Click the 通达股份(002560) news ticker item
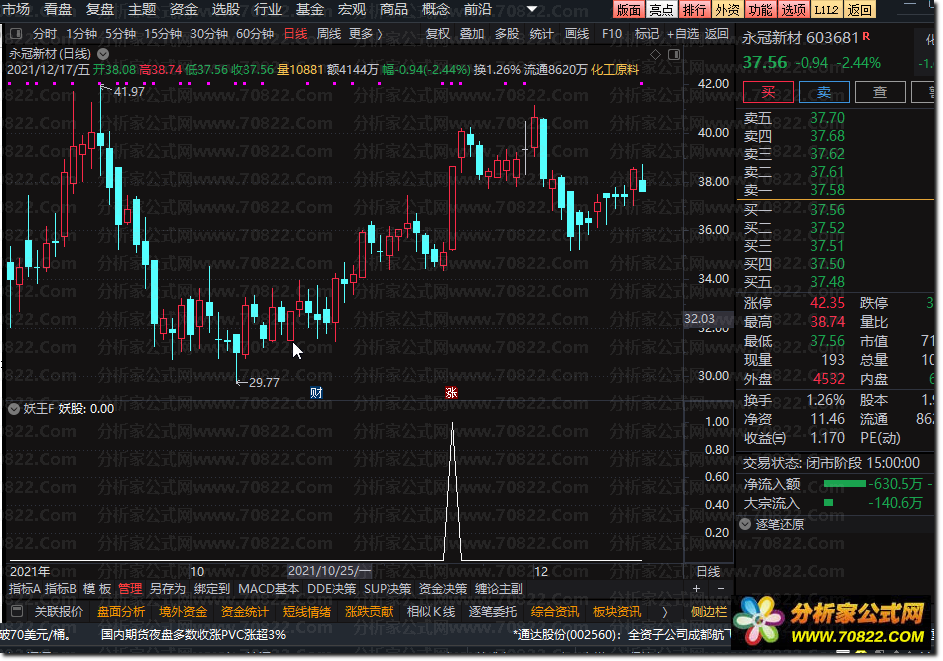Viewport: 943px width, 661px height. (x=622, y=635)
